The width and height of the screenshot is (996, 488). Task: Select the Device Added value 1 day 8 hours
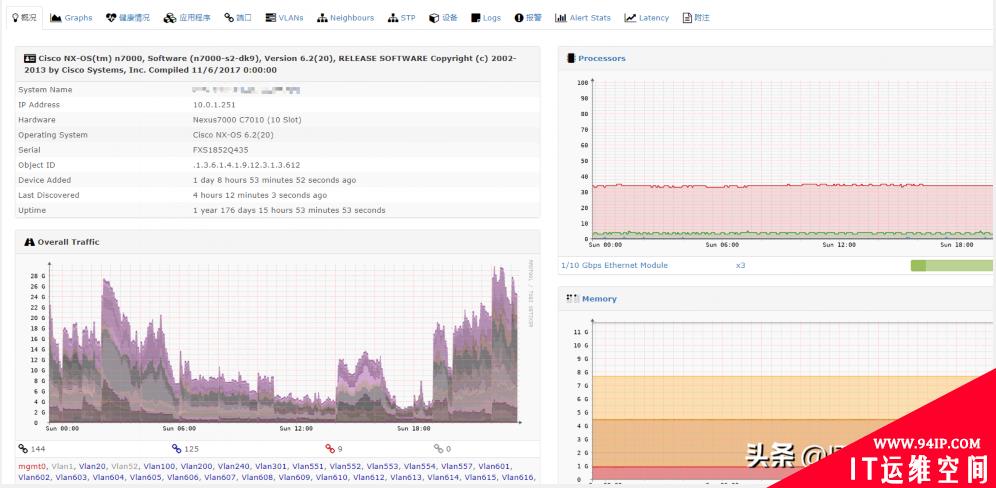[x=274, y=180]
